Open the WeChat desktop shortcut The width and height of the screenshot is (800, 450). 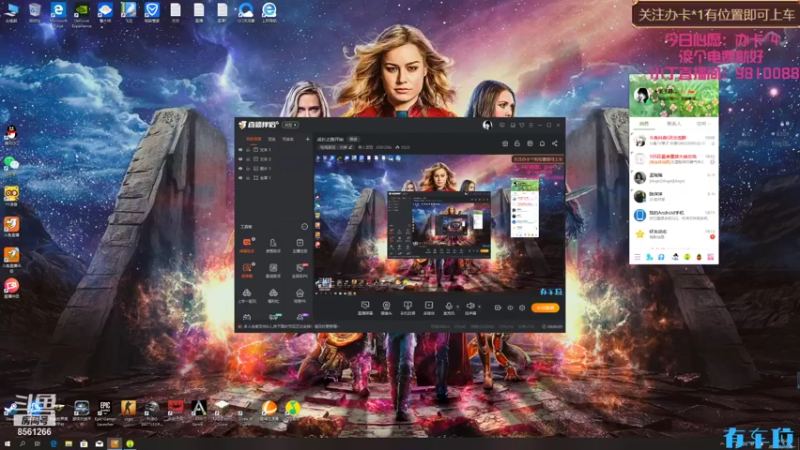11,164
